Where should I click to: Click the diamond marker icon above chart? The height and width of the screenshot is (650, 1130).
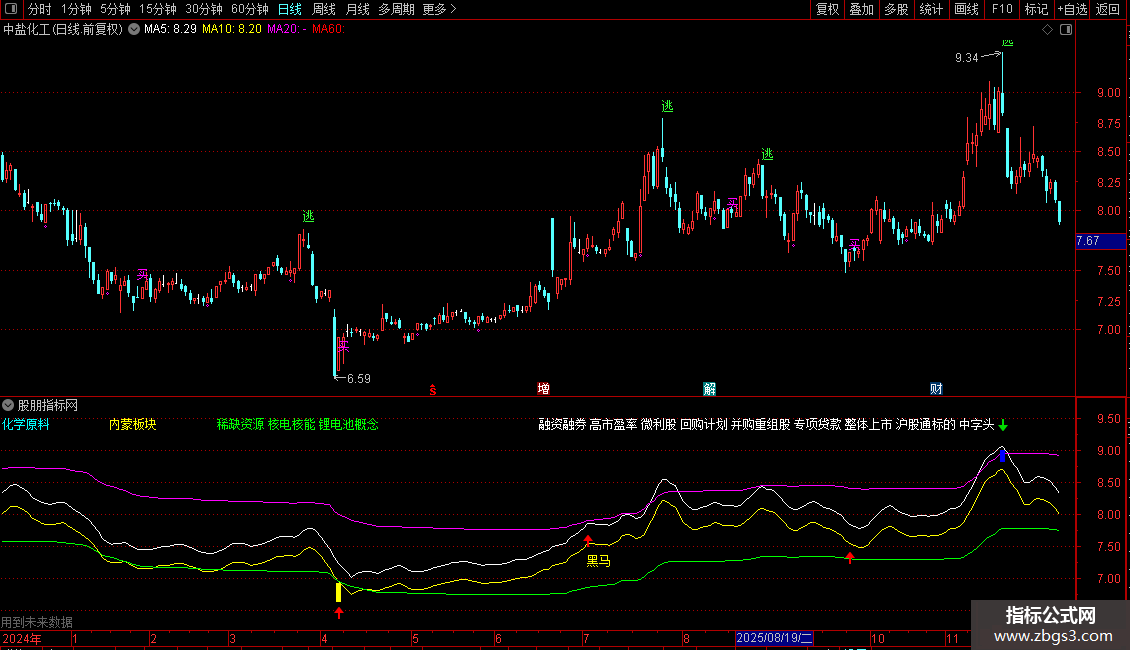point(1047,30)
